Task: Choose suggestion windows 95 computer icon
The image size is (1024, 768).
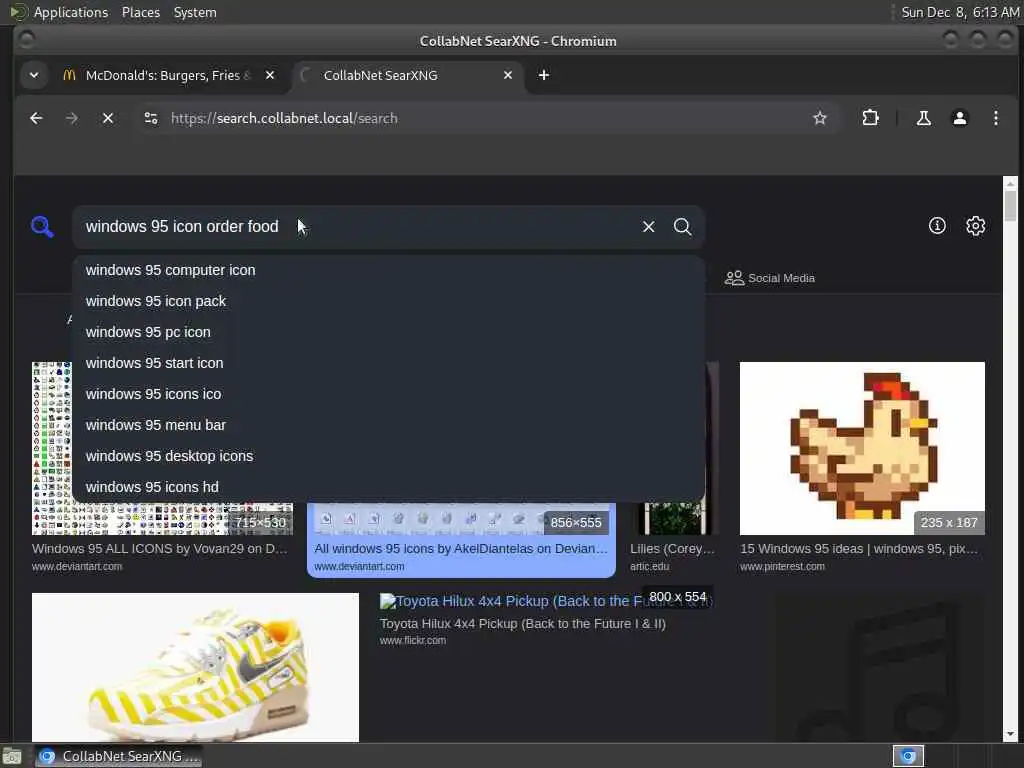Action: [x=389, y=270]
